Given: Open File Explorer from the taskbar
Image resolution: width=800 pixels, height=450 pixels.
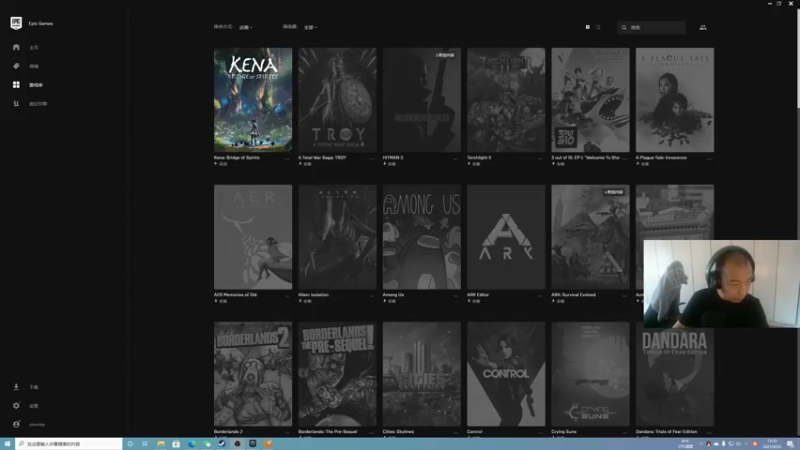Looking at the screenshot, I should (161, 444).
